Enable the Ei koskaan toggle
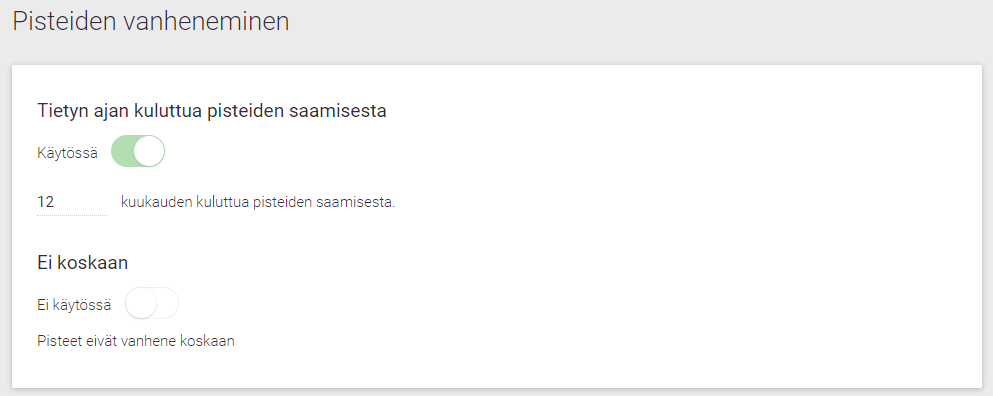Viewport: 993px width, 396px height. coord(152,304)
